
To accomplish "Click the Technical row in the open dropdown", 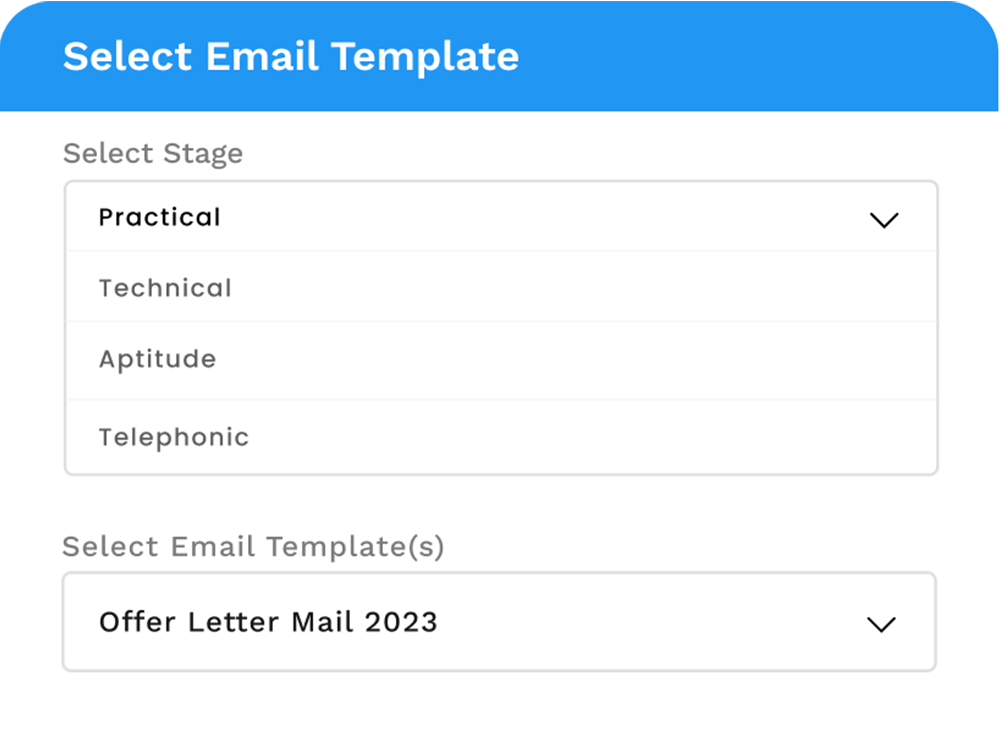I will pos(500,288).
